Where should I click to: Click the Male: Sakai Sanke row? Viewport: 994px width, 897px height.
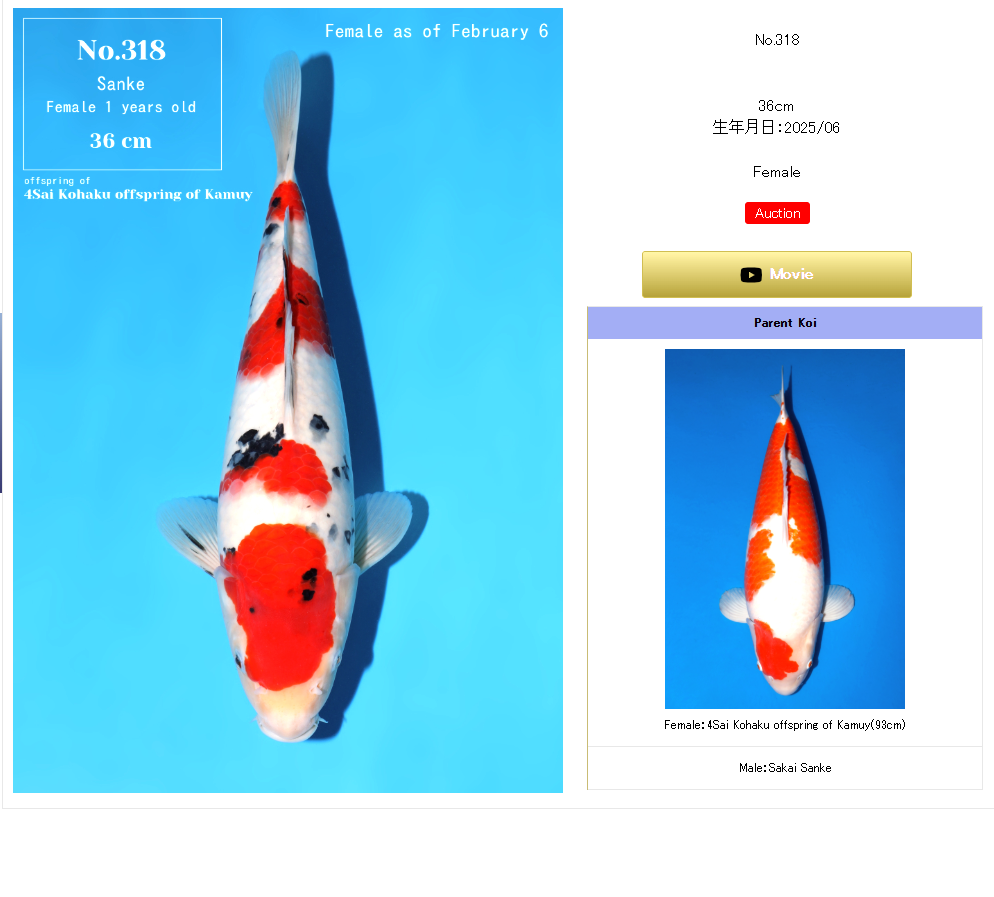(785, 768)
